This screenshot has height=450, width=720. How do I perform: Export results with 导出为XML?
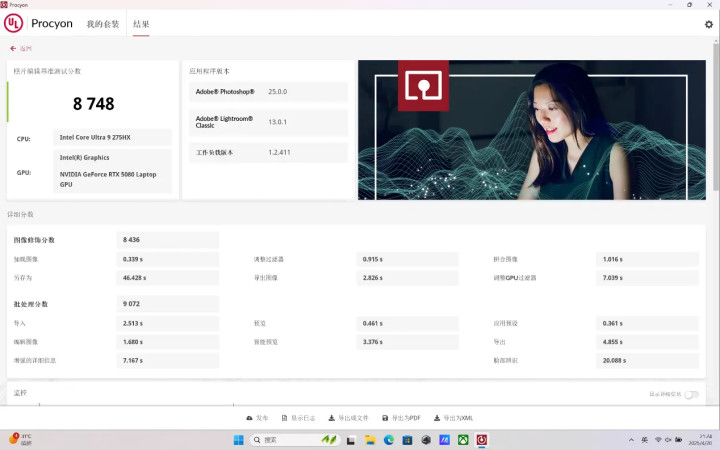tap(453, 418)
